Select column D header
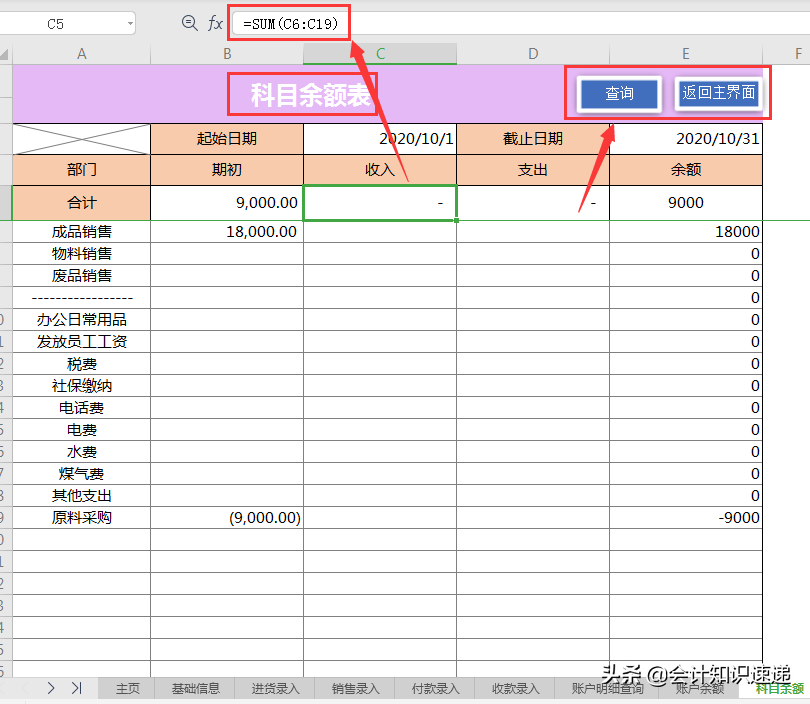Viewport: 810px width, 704px height. tap(533, 54)
